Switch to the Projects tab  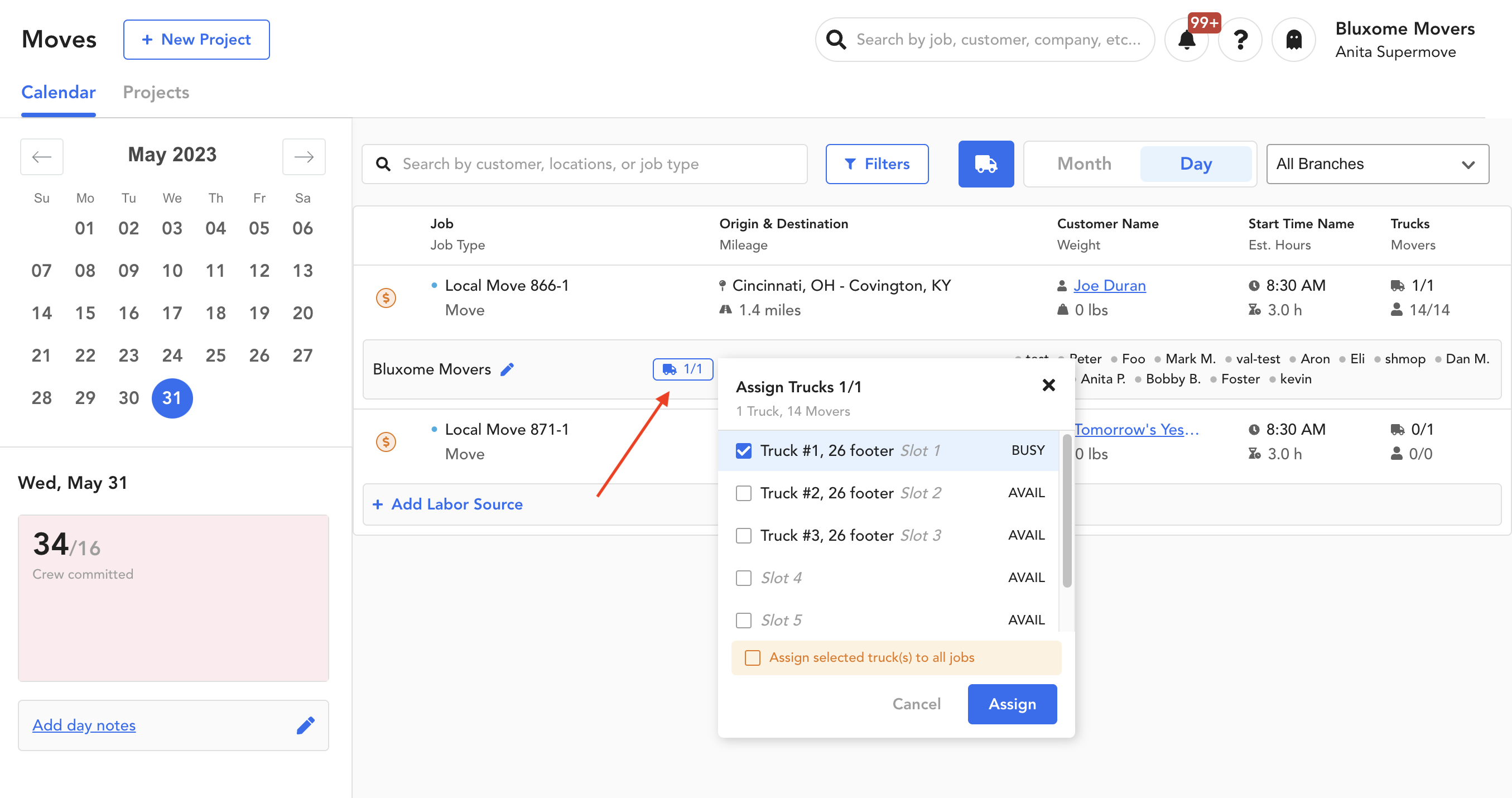pyautogui.click(x=156, y=92)
